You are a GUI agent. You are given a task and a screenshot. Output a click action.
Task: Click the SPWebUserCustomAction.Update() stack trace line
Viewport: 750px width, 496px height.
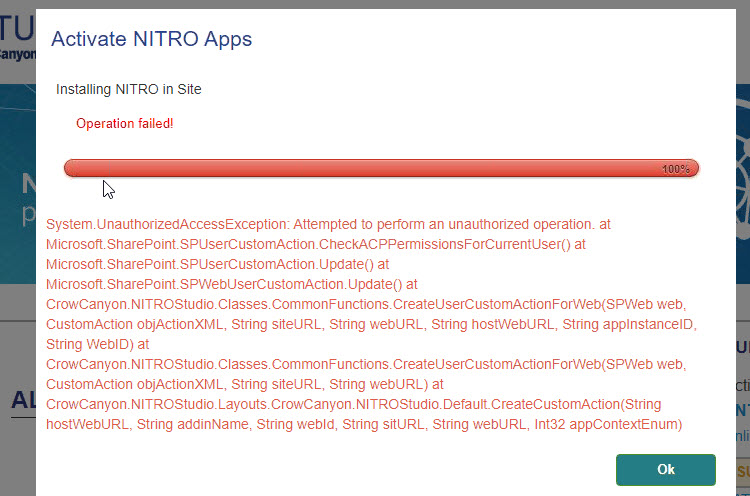tap(222, 285)
